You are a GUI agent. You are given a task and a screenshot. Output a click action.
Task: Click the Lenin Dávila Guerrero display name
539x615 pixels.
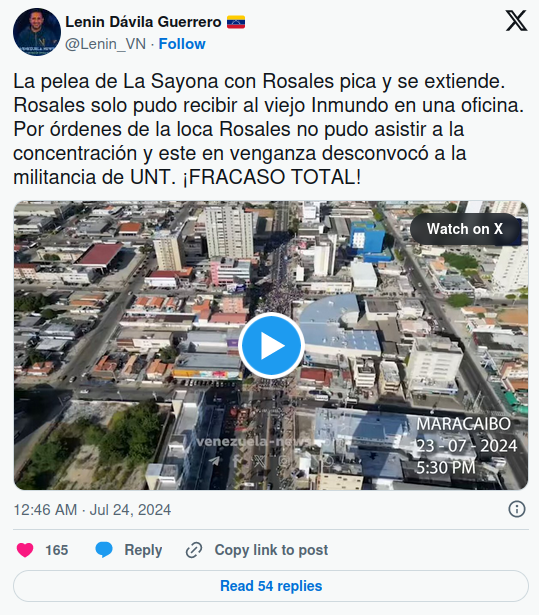point(143,22)
